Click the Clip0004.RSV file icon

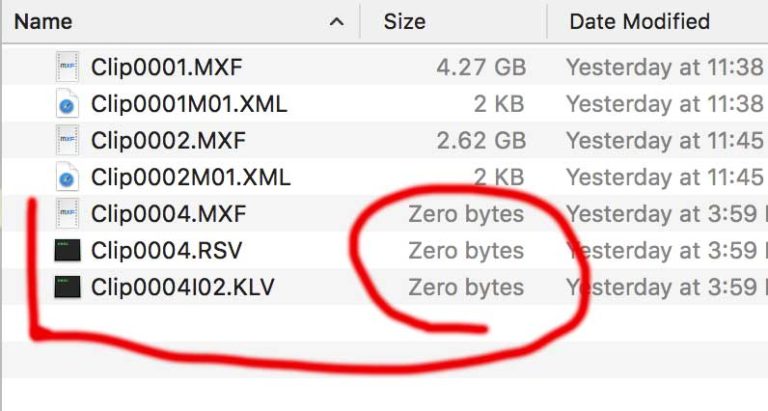(67, 251)
